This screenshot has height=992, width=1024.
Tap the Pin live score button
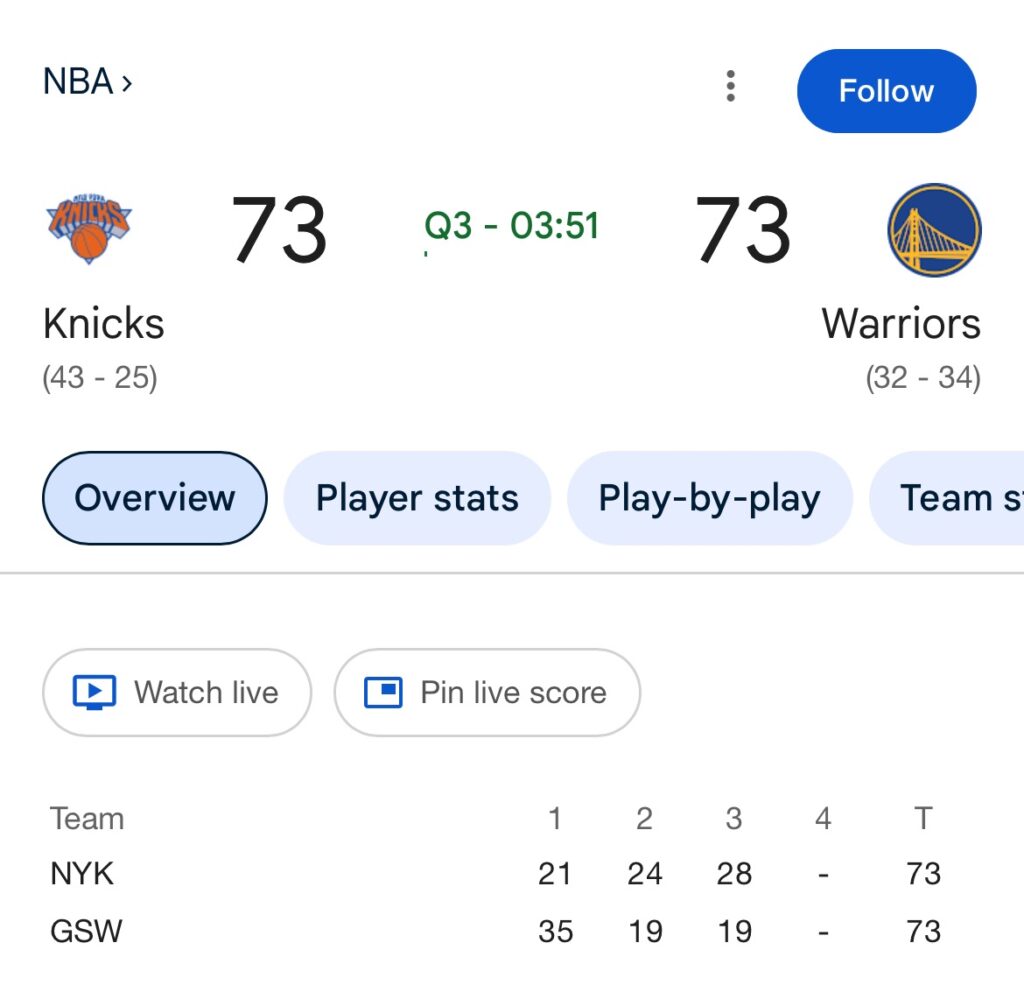click(x=487, y=693)
